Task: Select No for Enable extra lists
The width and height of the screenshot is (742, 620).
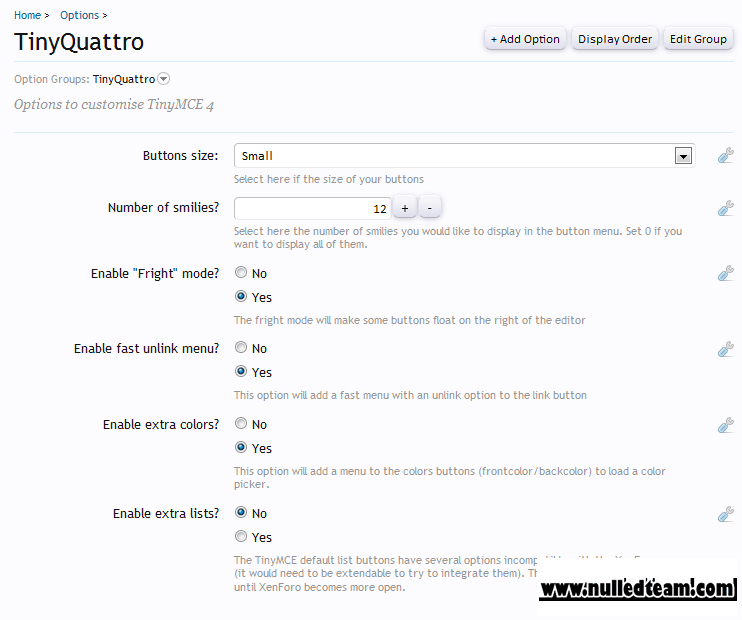Action: 241,512
